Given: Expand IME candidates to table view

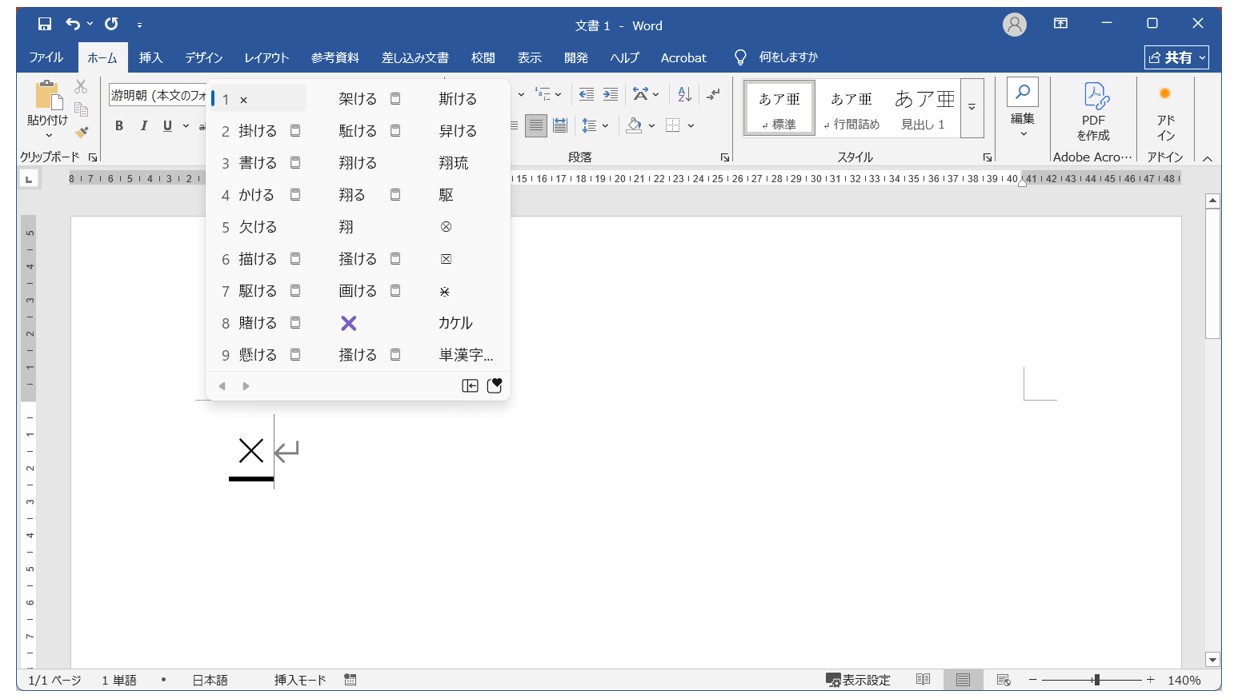Looking at the screenshot, I should (x=469, y=386).
